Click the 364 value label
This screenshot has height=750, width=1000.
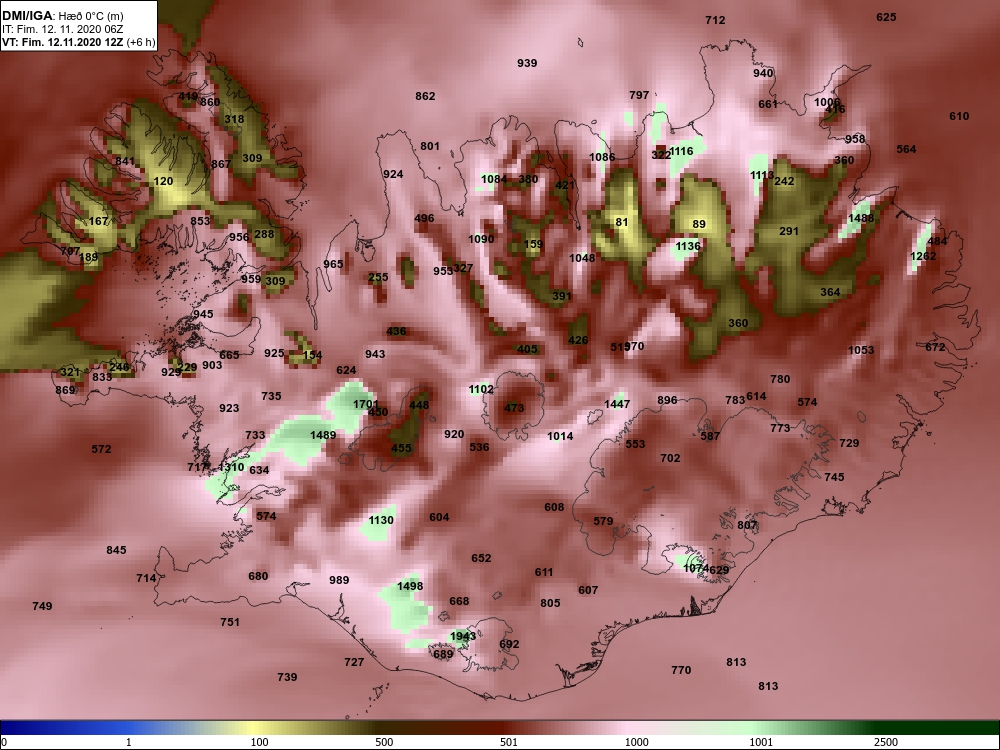tap(830, 292)
